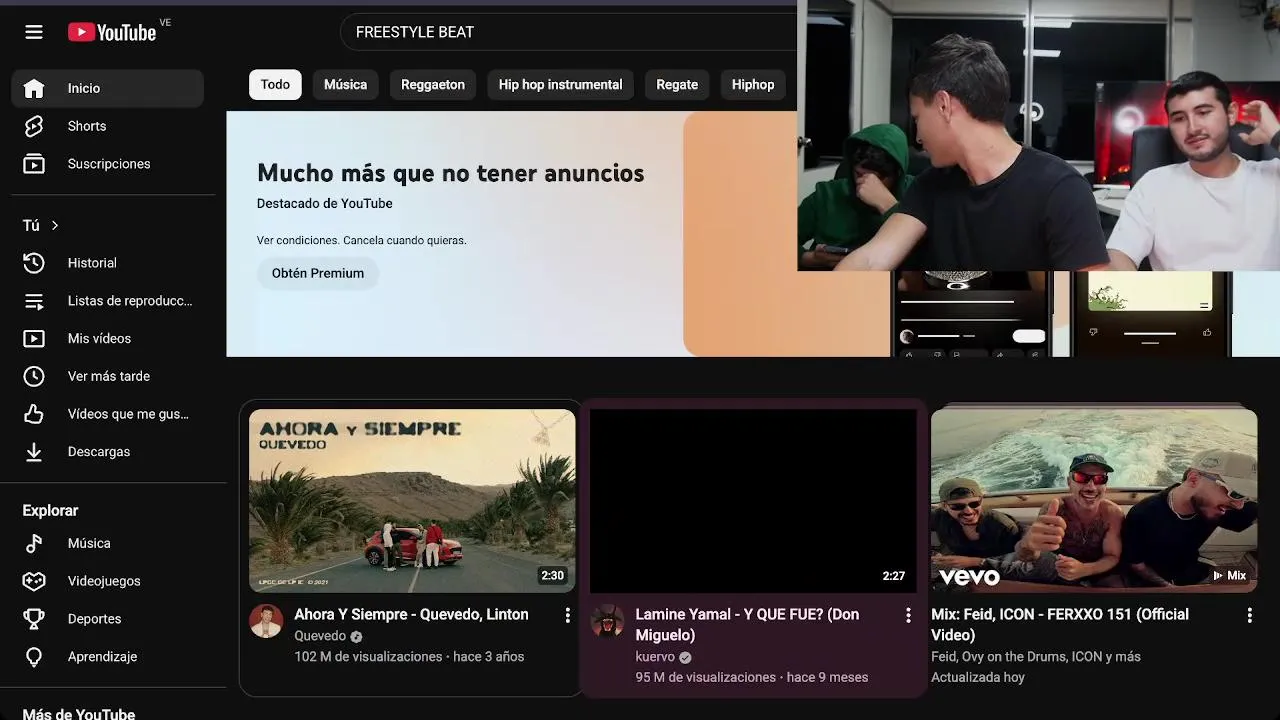Select the Regate filter chip
1280x720 pixels.
[677, 85]
